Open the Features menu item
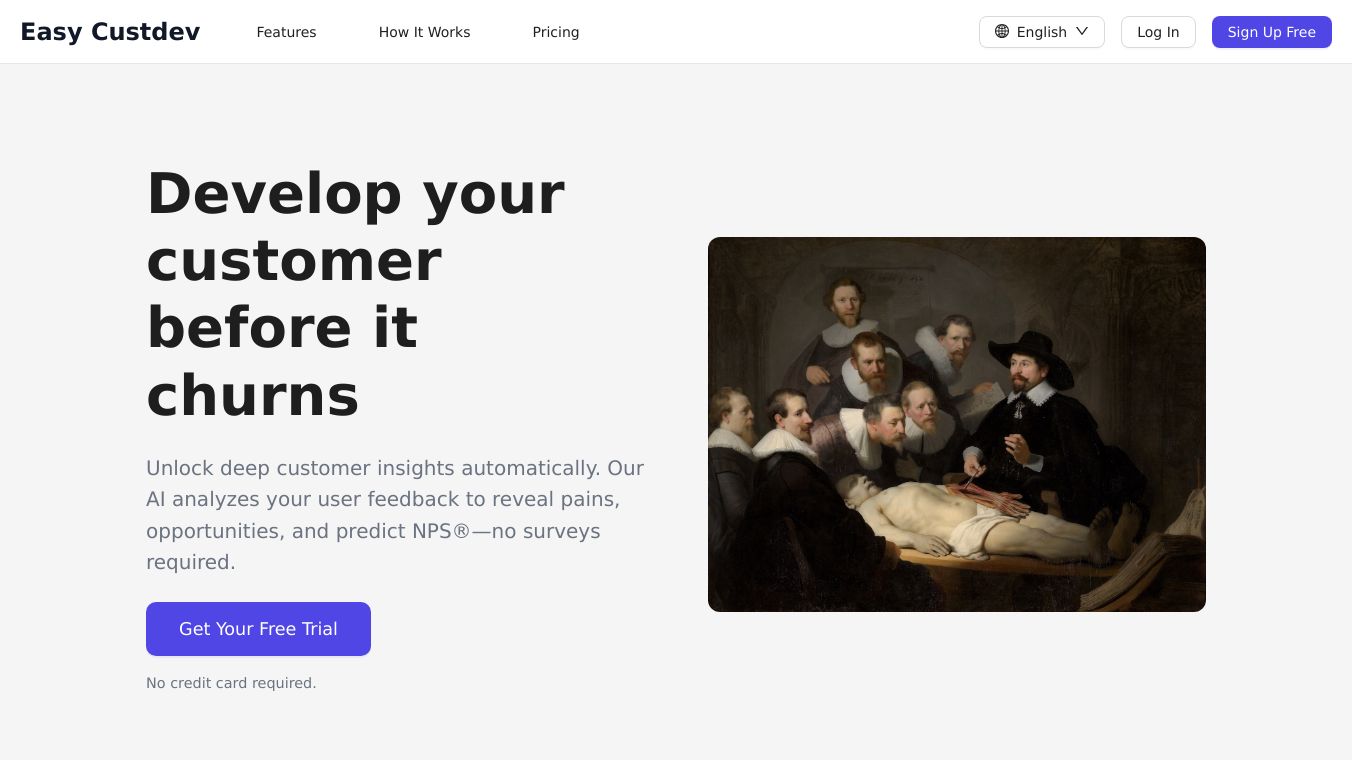Image resolution: width=1352 pixels, height=760 pixels. [286, 32]
